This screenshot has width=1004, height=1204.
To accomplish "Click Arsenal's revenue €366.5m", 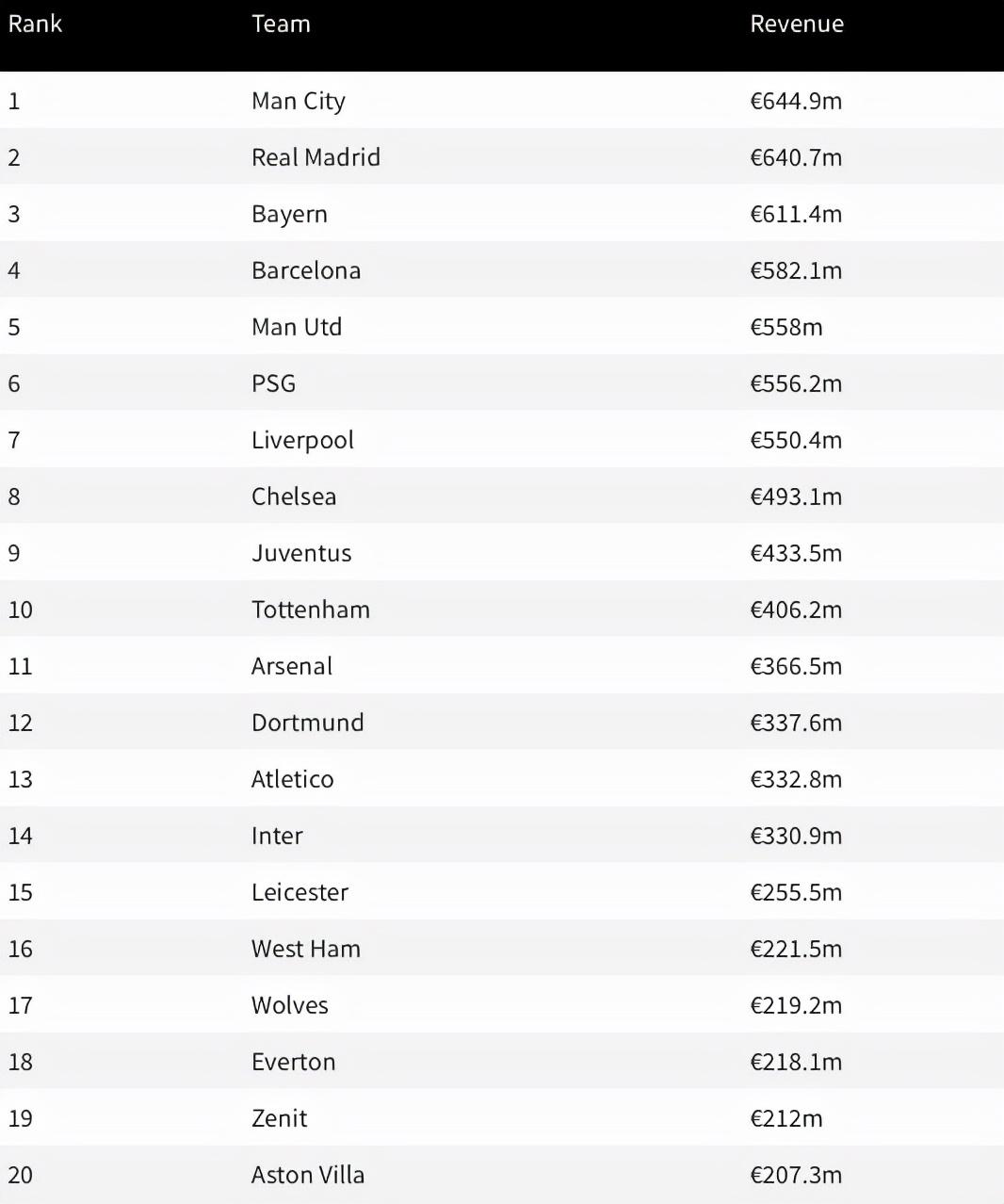I will click(x=796, y=666).
